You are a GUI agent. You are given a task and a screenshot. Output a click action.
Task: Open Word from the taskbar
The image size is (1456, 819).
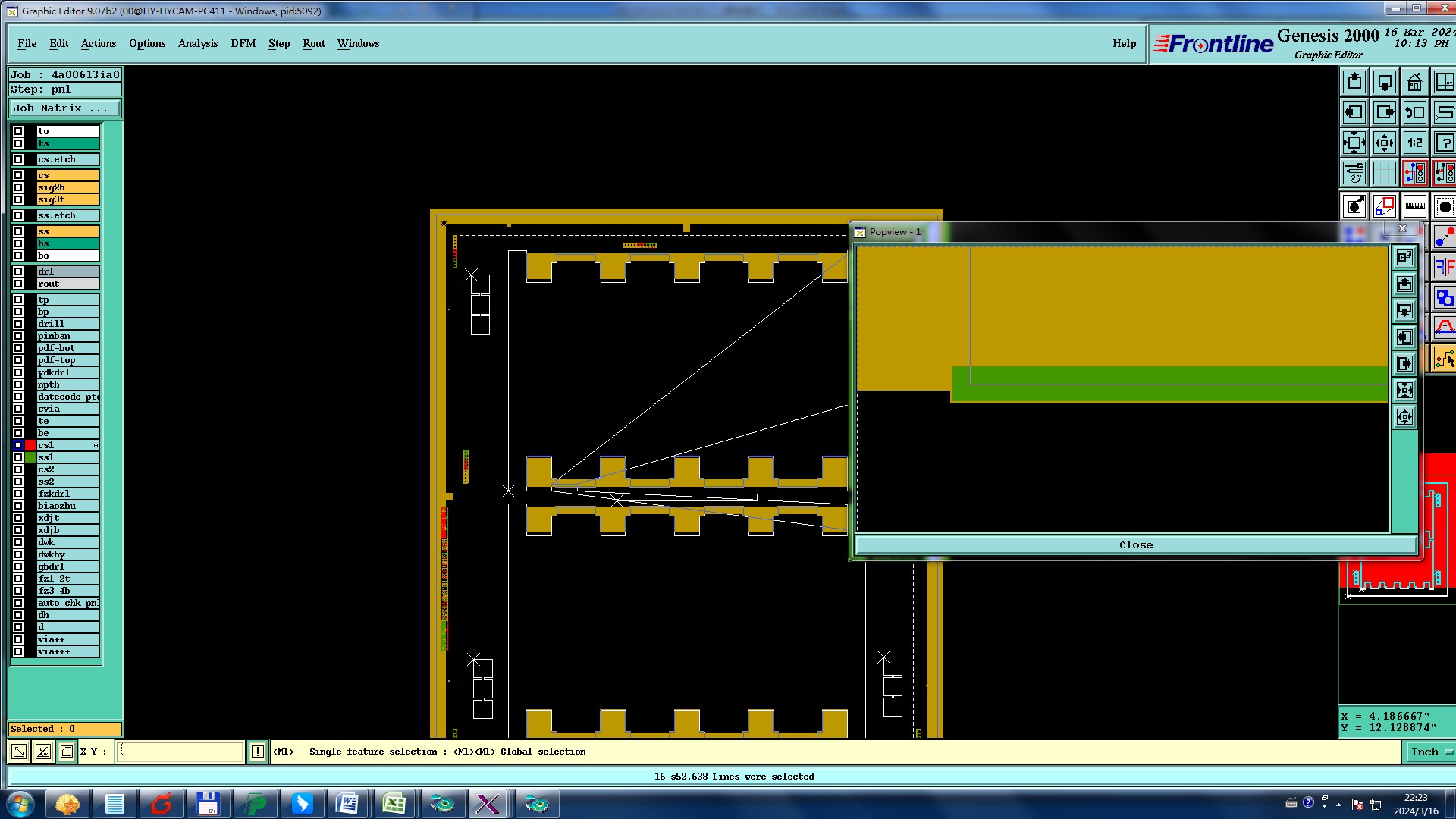(348, 804)
